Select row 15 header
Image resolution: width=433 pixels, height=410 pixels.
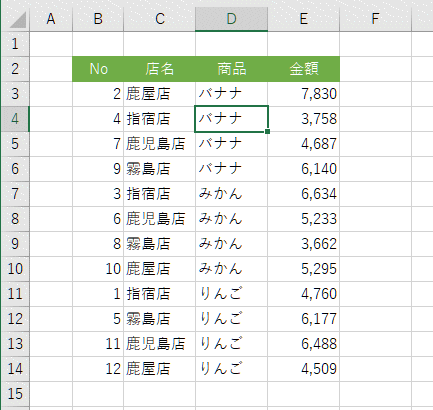(15, 394)
